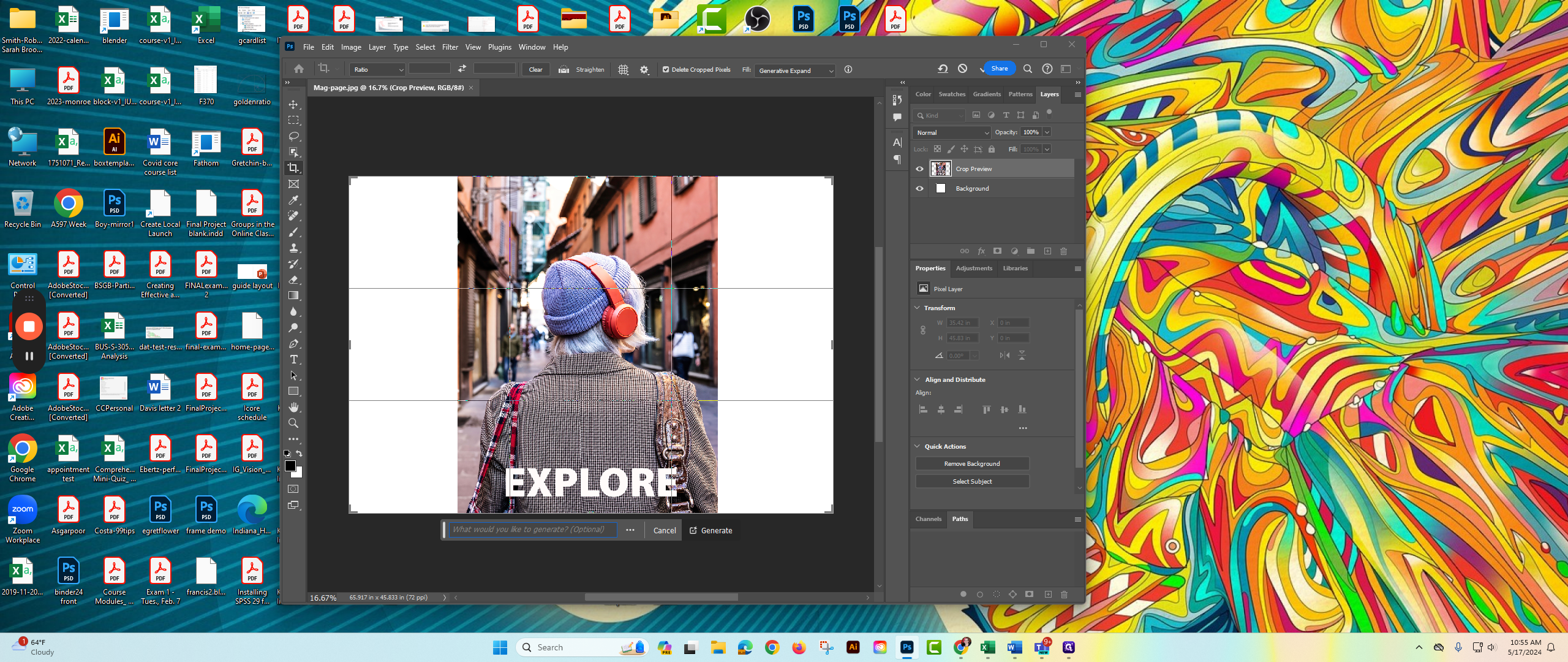Open the Normal blend mode dropdown
The height and width of the screenshot is (662, 1568).
952,132
